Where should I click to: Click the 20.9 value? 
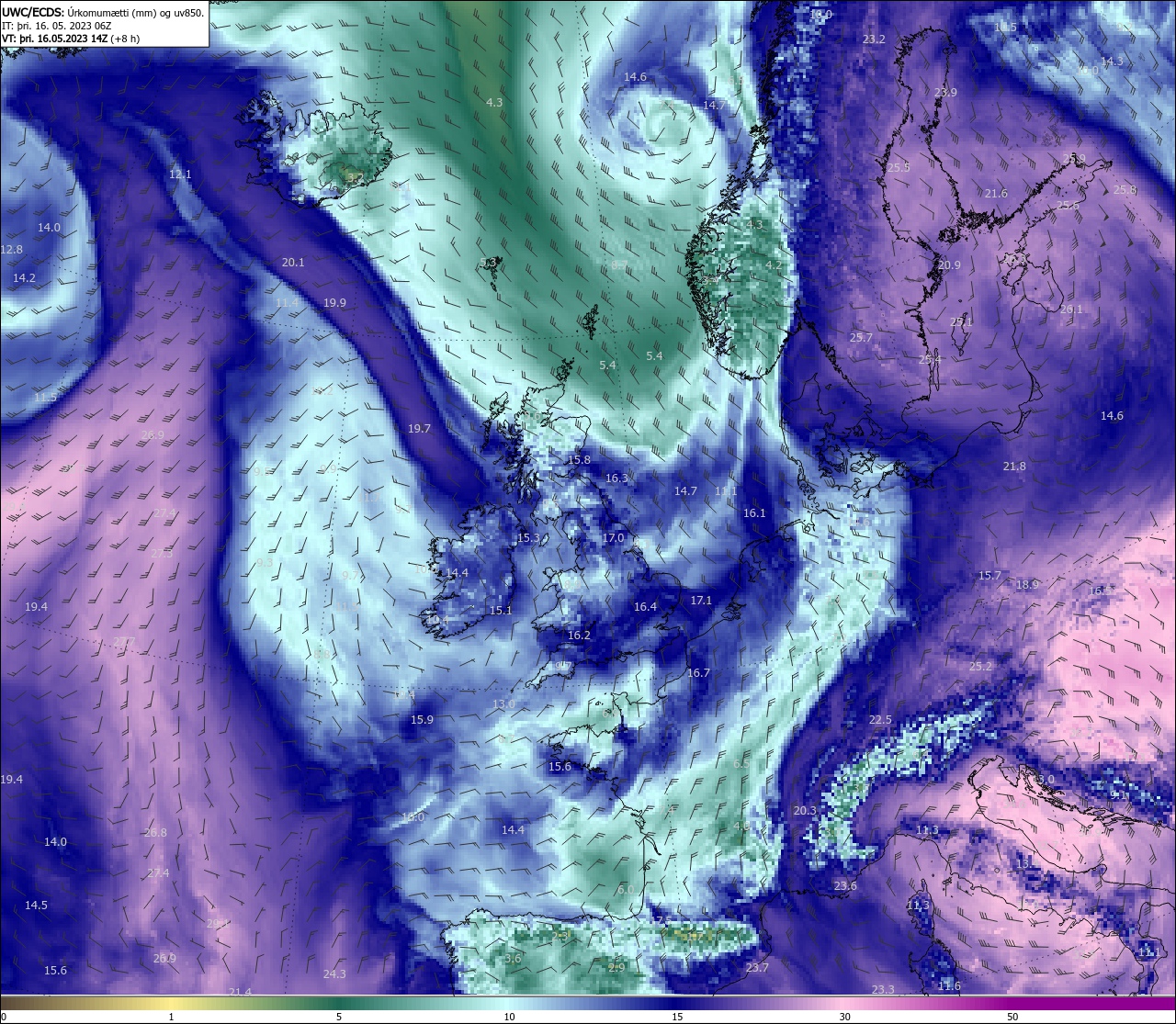tap(949, 265)
